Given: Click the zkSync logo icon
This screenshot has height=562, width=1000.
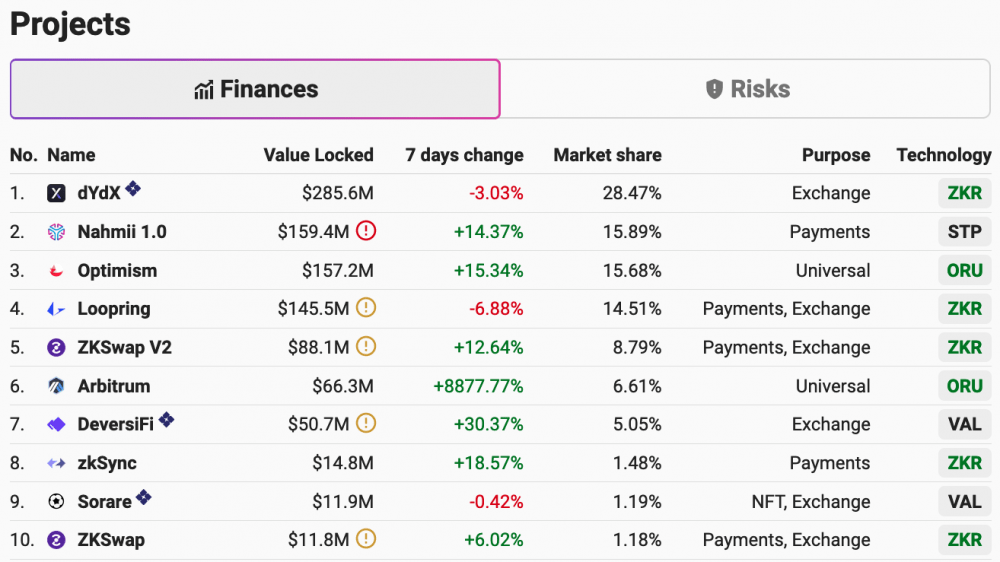Looking at the screenshot, I should click(x=56, y=463).
